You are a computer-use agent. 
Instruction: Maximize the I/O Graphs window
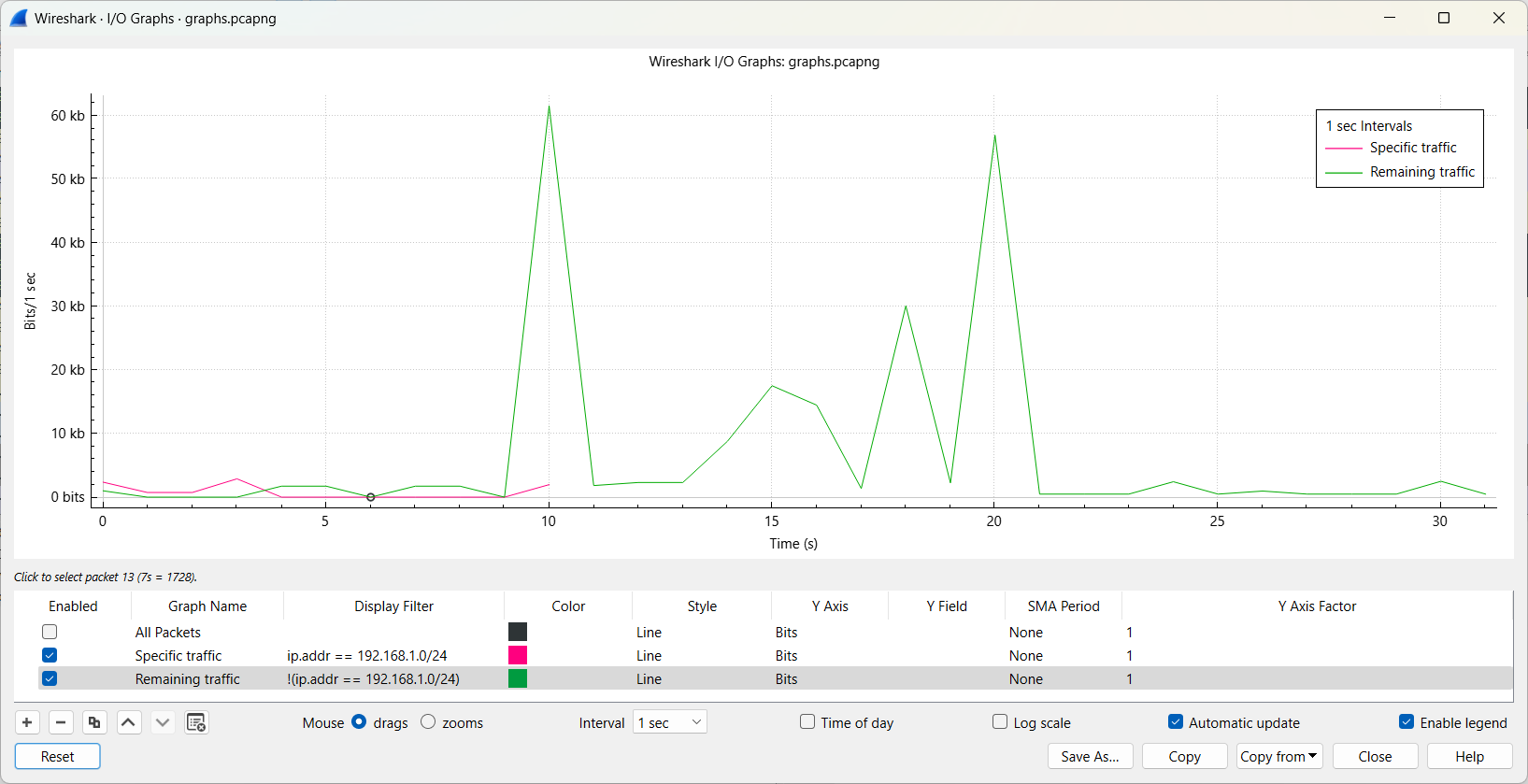coord(1444,18)
